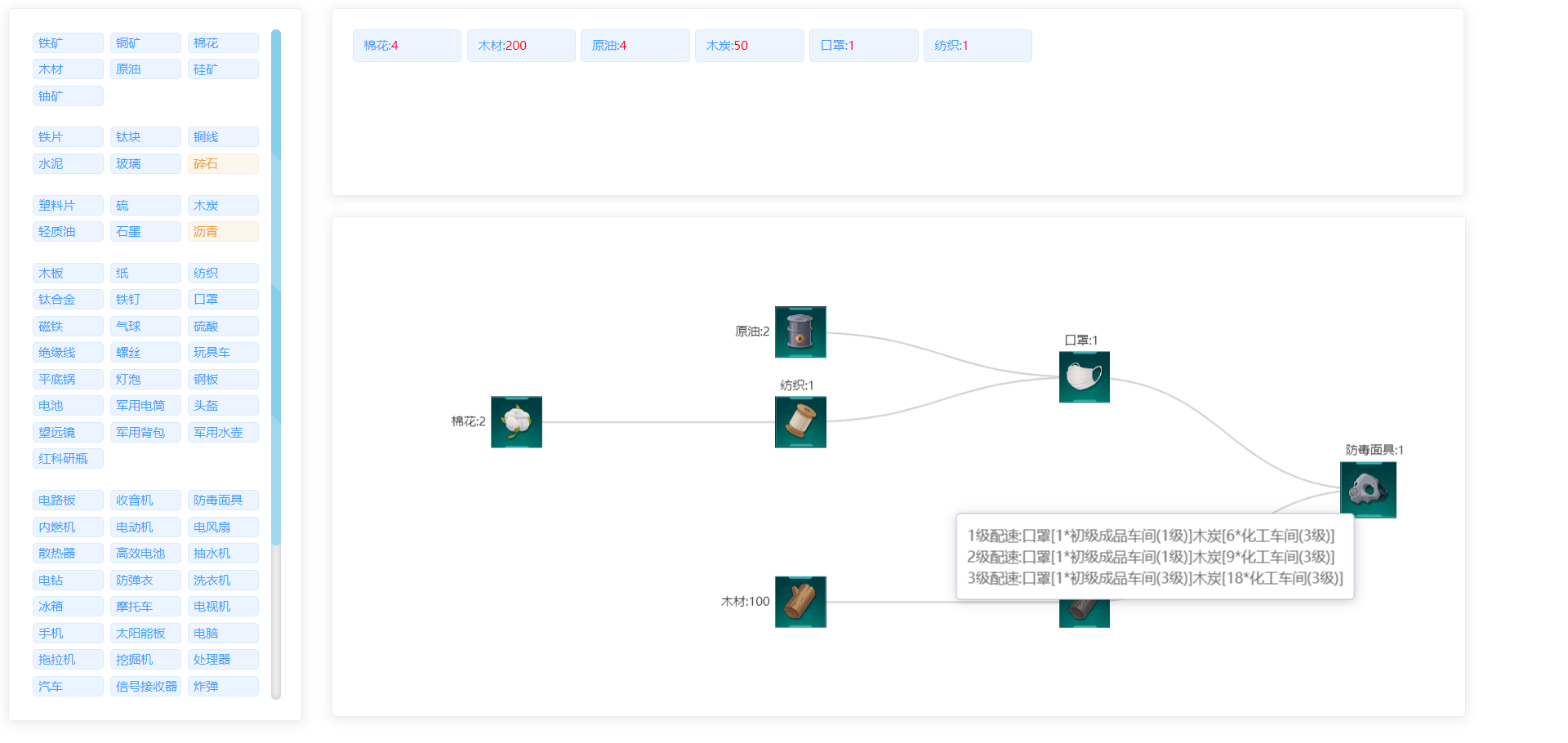This screenshot has width=1568, height=743.
Task: Select the 硫酸 item tag
Action: (x=223, y=327)
